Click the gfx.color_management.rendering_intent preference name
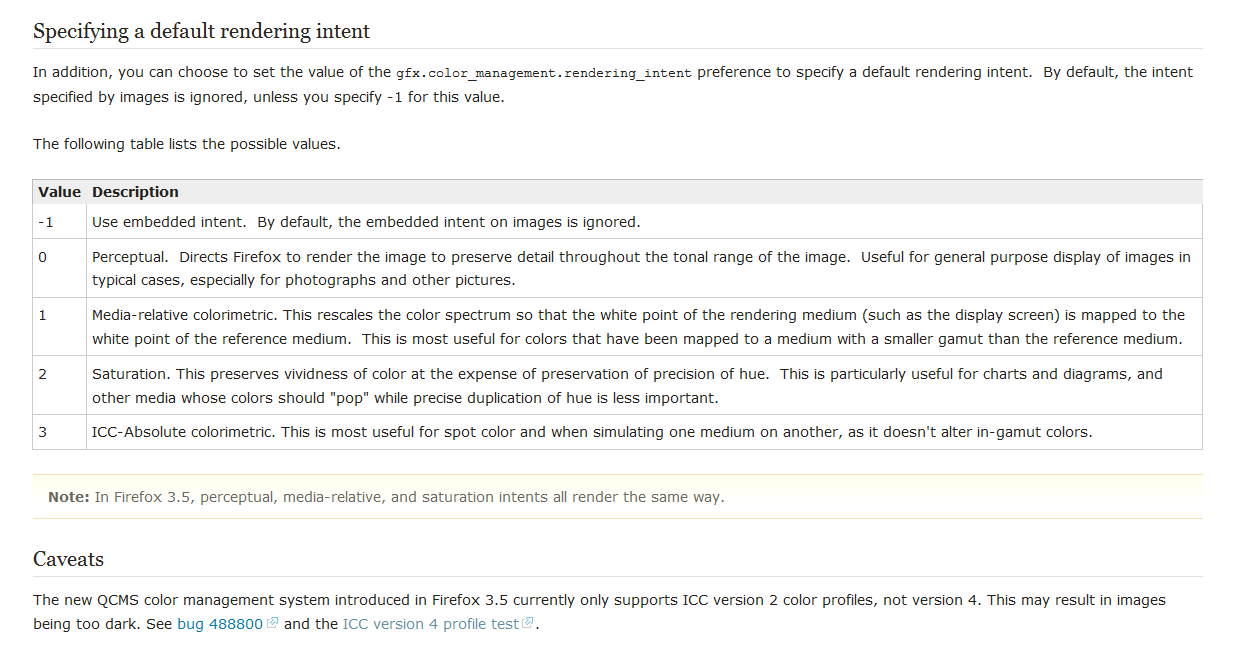 (x=544, y=73)
